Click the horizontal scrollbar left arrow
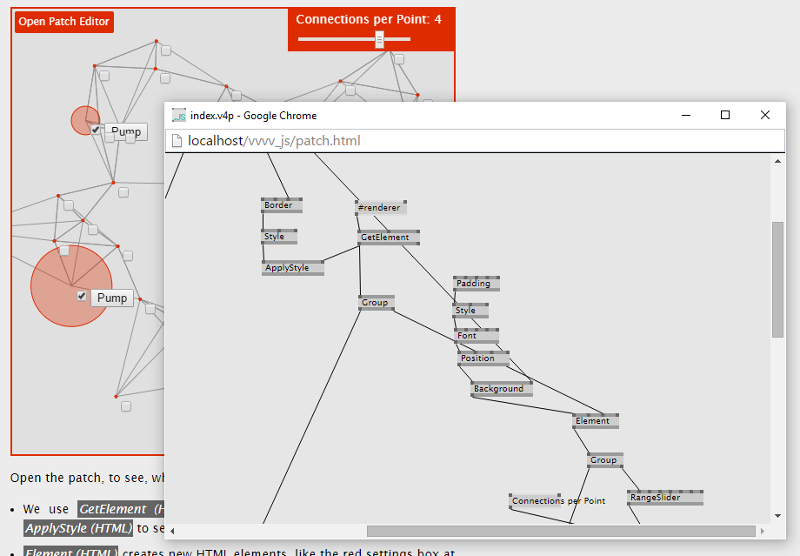 [172, 531]
